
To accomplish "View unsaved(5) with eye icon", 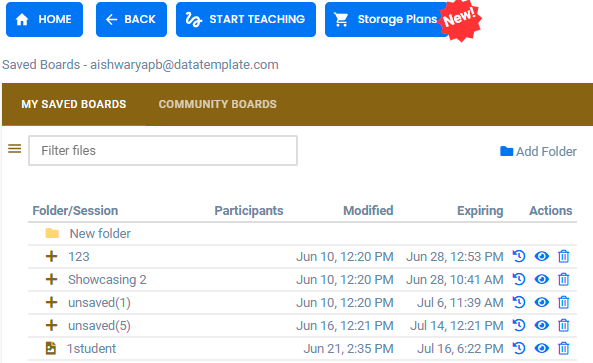I will pyautogui.click(x=542, y=326).
